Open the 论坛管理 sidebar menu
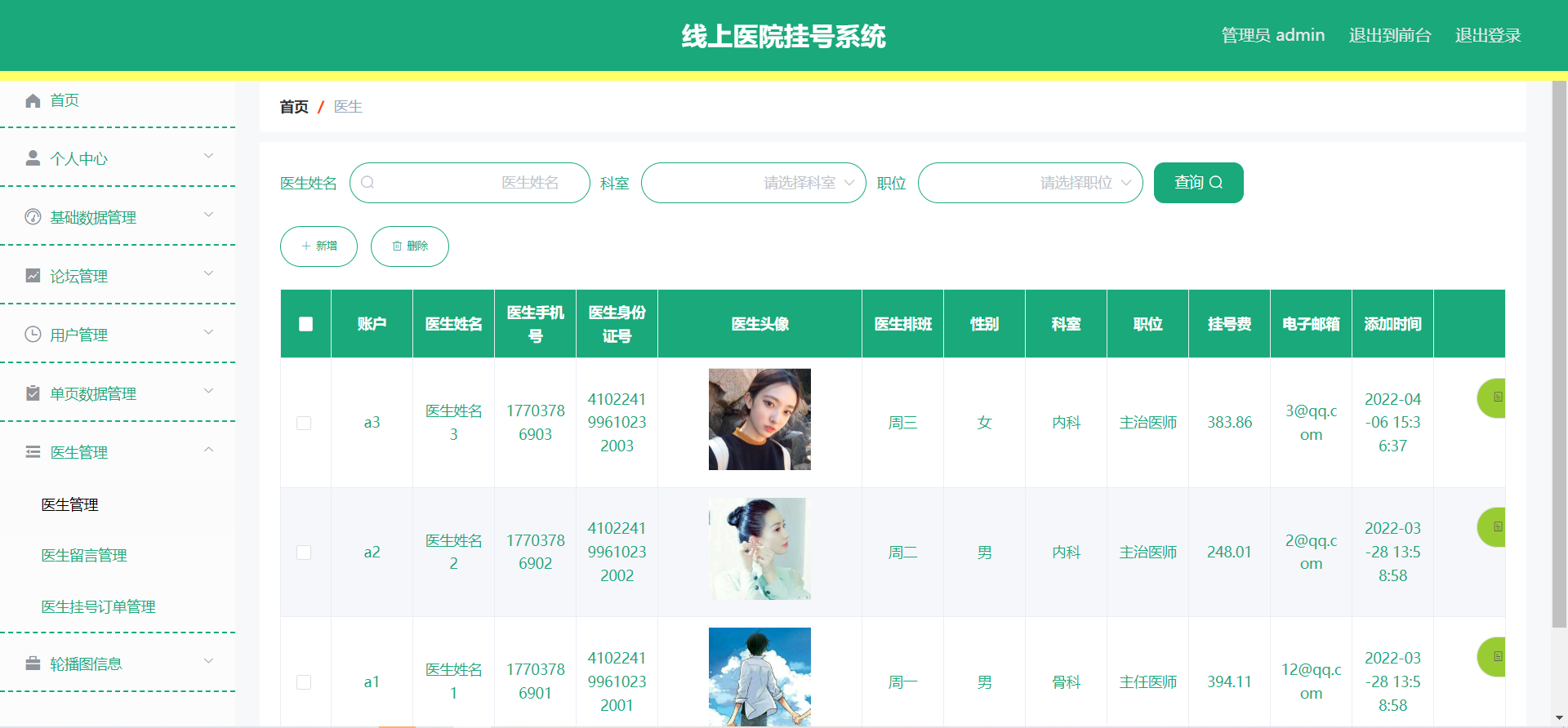Screen dimensions: 1568x728 [118, 276]
